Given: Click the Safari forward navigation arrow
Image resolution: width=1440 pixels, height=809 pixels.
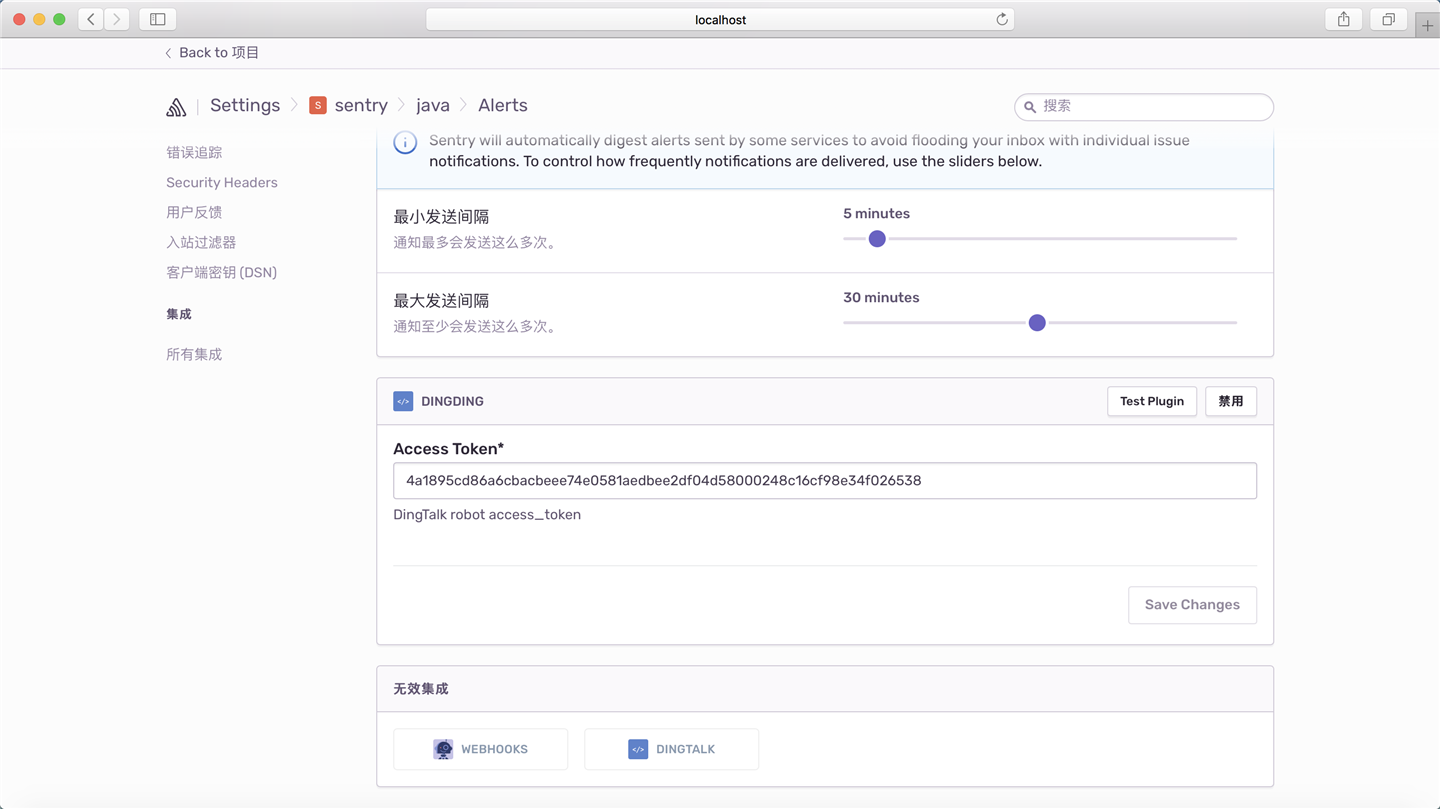Looking at the screenshot, I should point(117,19).
